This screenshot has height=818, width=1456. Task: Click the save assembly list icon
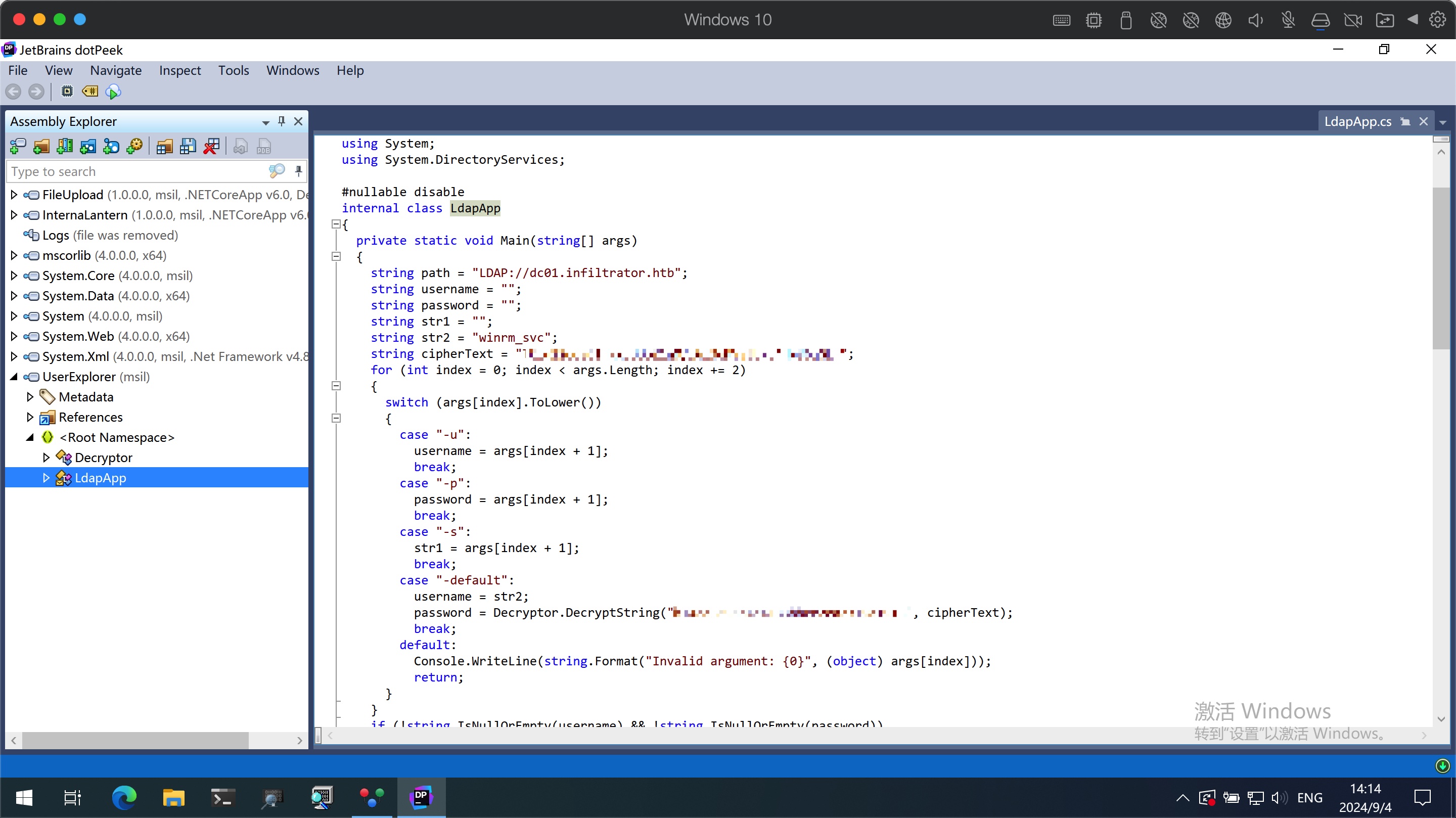pos(188,147)
